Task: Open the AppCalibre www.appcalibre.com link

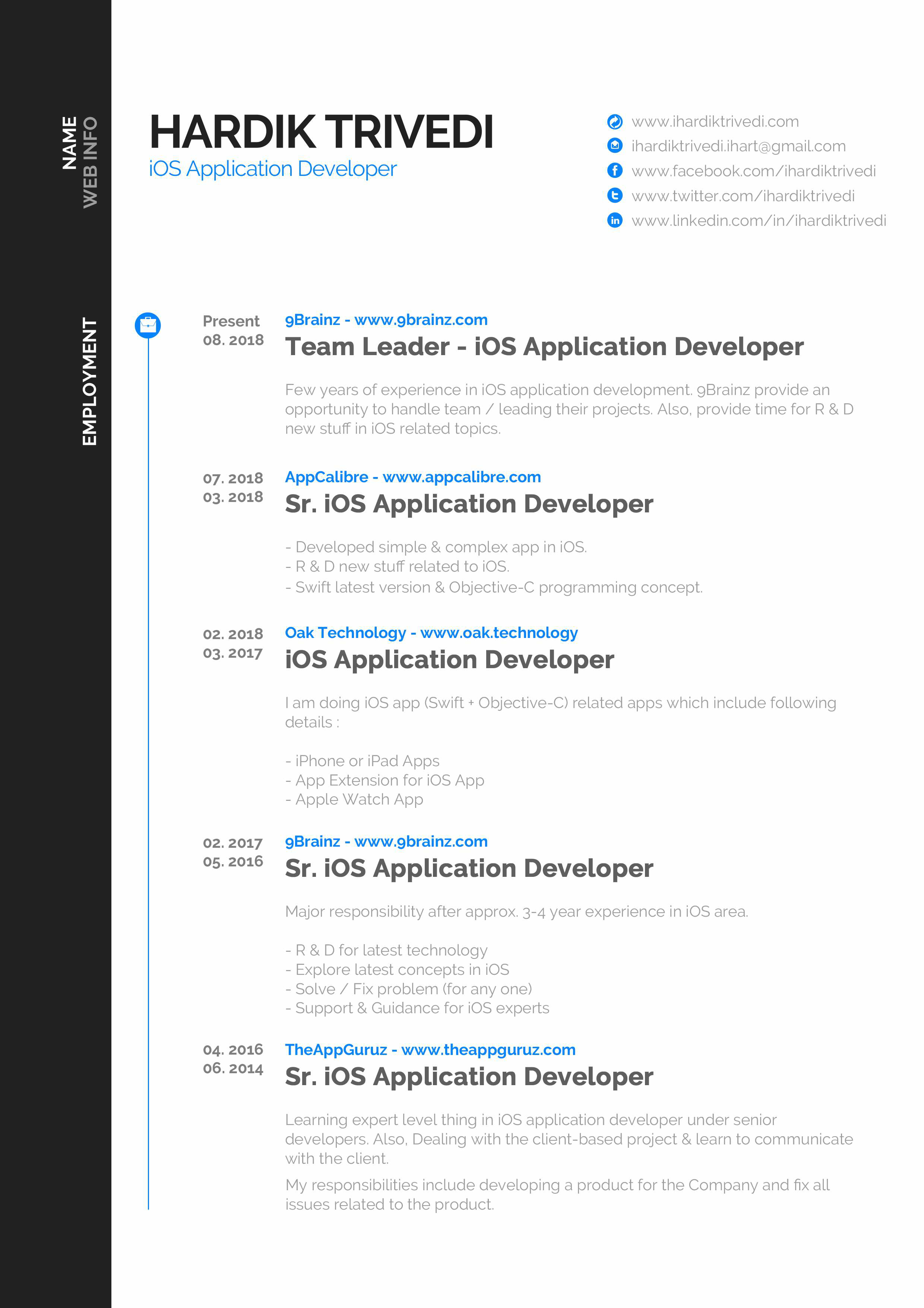Action: click(x=412, y=477)
